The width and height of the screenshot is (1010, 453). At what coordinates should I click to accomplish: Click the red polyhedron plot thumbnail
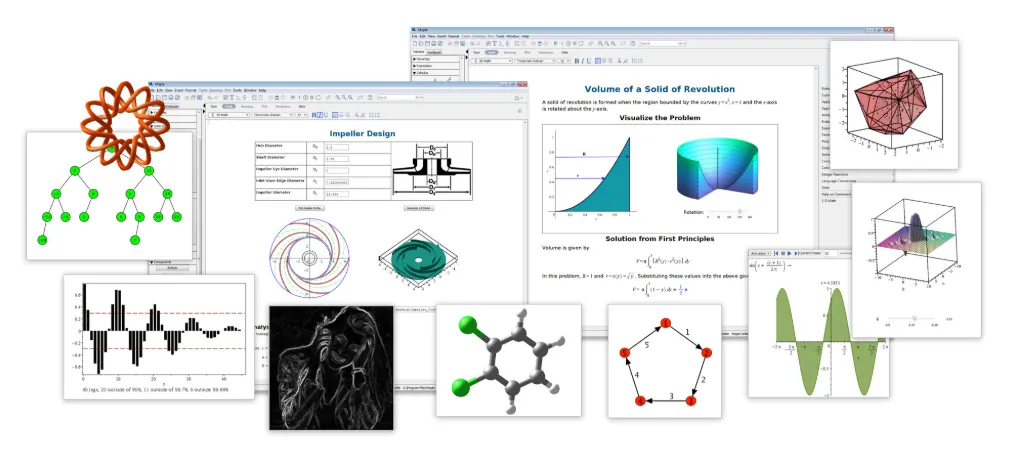(x=894, y=105)
